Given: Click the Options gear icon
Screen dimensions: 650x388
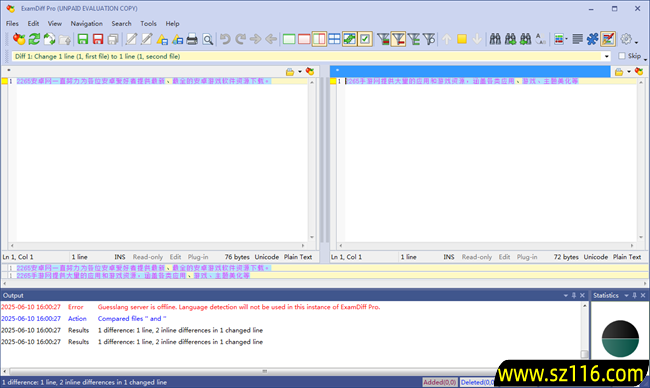Looking at the screenshot, I should (x=626, y=39).
